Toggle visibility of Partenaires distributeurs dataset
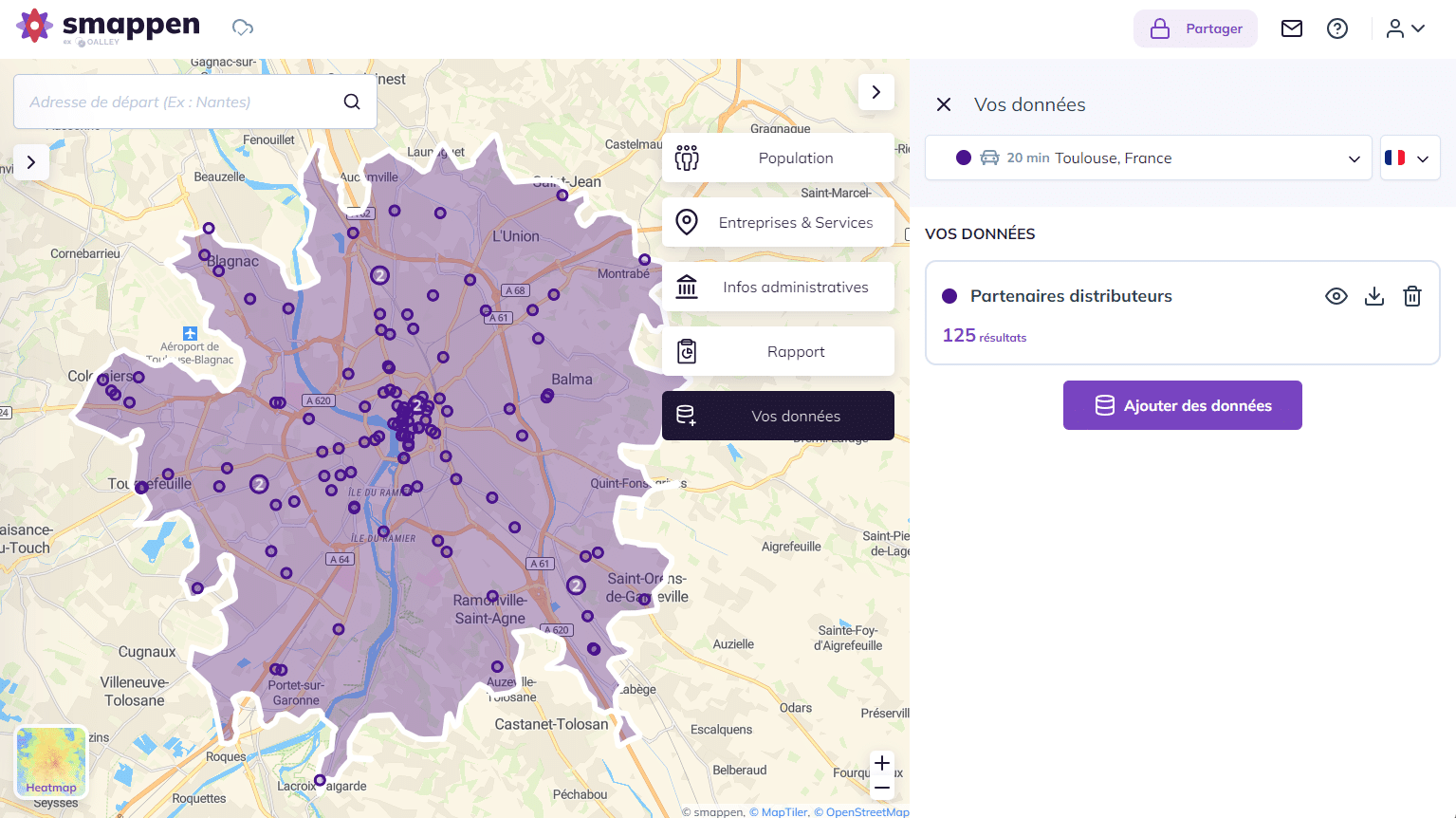The width and height of the screenshot is (1456, 818). [x=1336, y=296]
